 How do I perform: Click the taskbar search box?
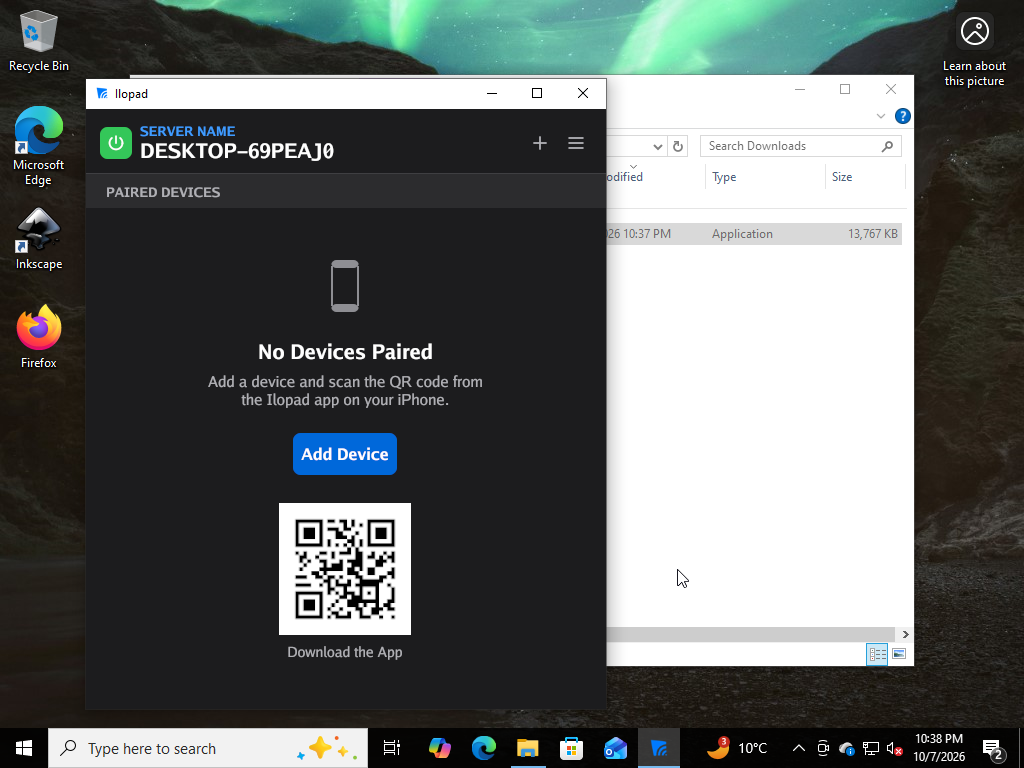[208, 748]
